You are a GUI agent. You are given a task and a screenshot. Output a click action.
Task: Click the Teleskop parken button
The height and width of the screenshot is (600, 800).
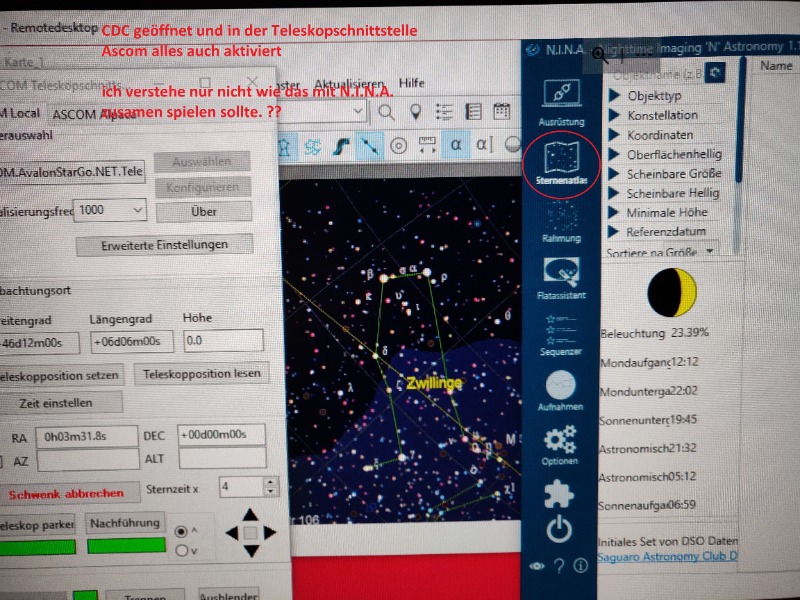click(39, 525)
